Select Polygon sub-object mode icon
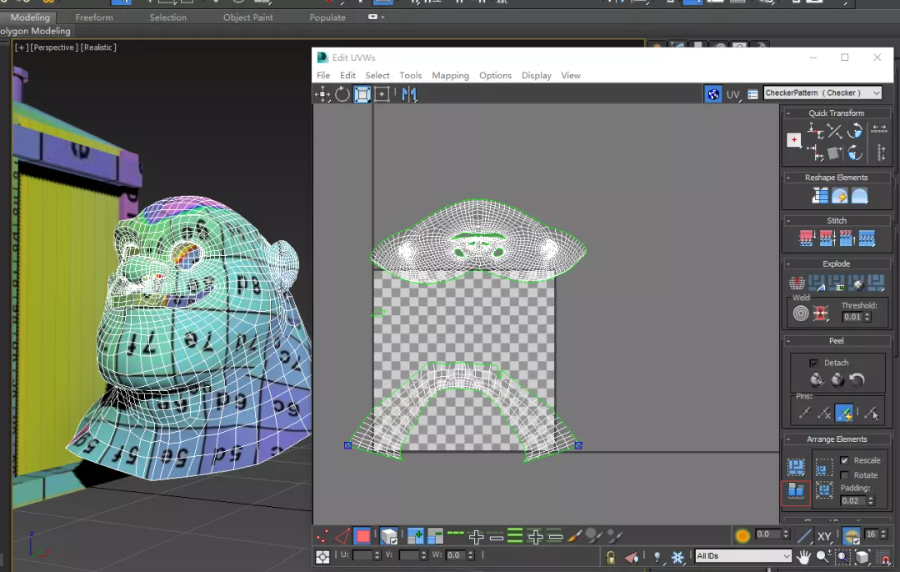This screenshot has width=900, height=572. (362, 536)
